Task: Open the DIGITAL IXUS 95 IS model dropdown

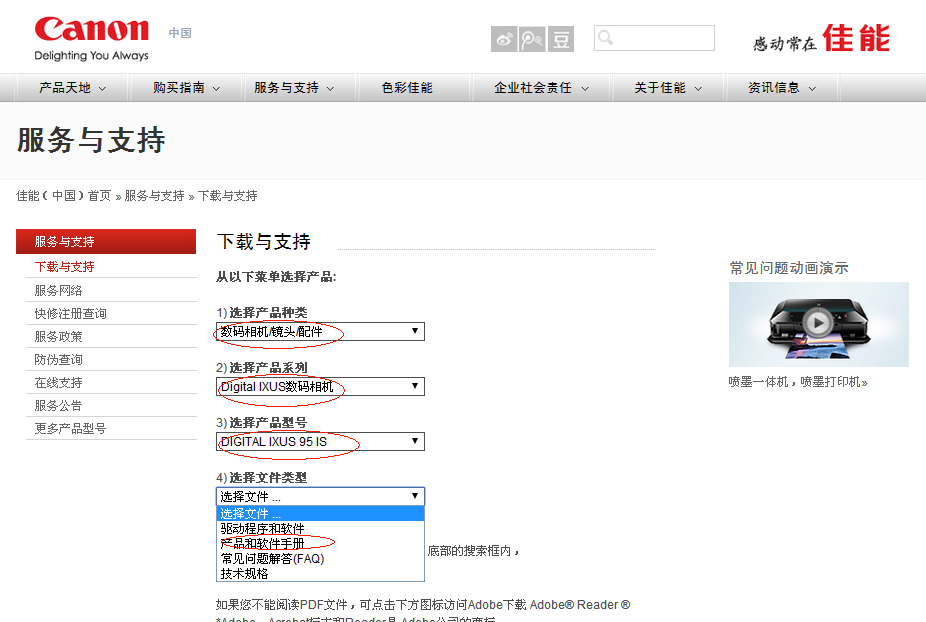Action: 320,441
